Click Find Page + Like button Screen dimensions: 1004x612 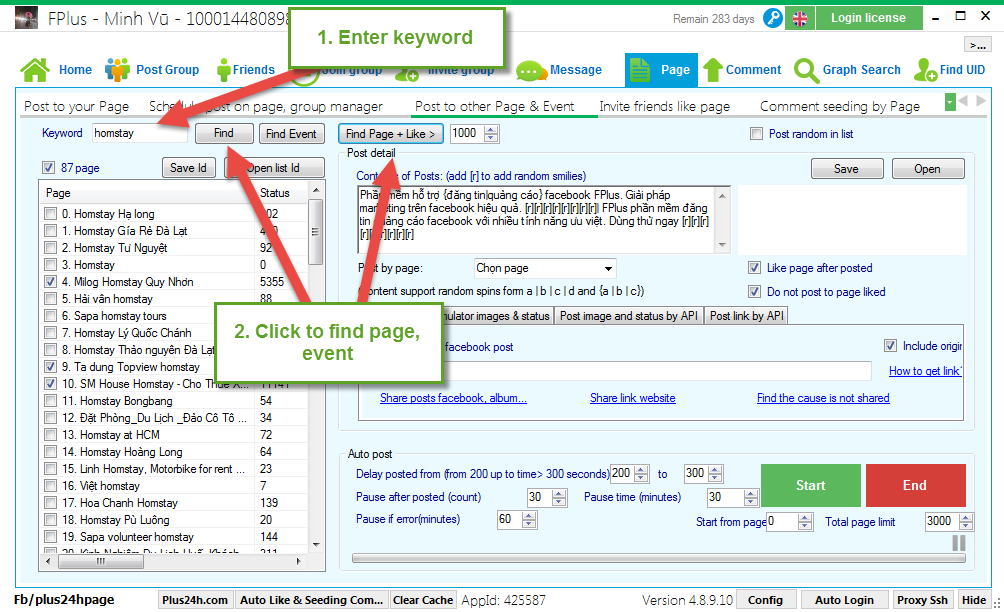tap(390, 134)
